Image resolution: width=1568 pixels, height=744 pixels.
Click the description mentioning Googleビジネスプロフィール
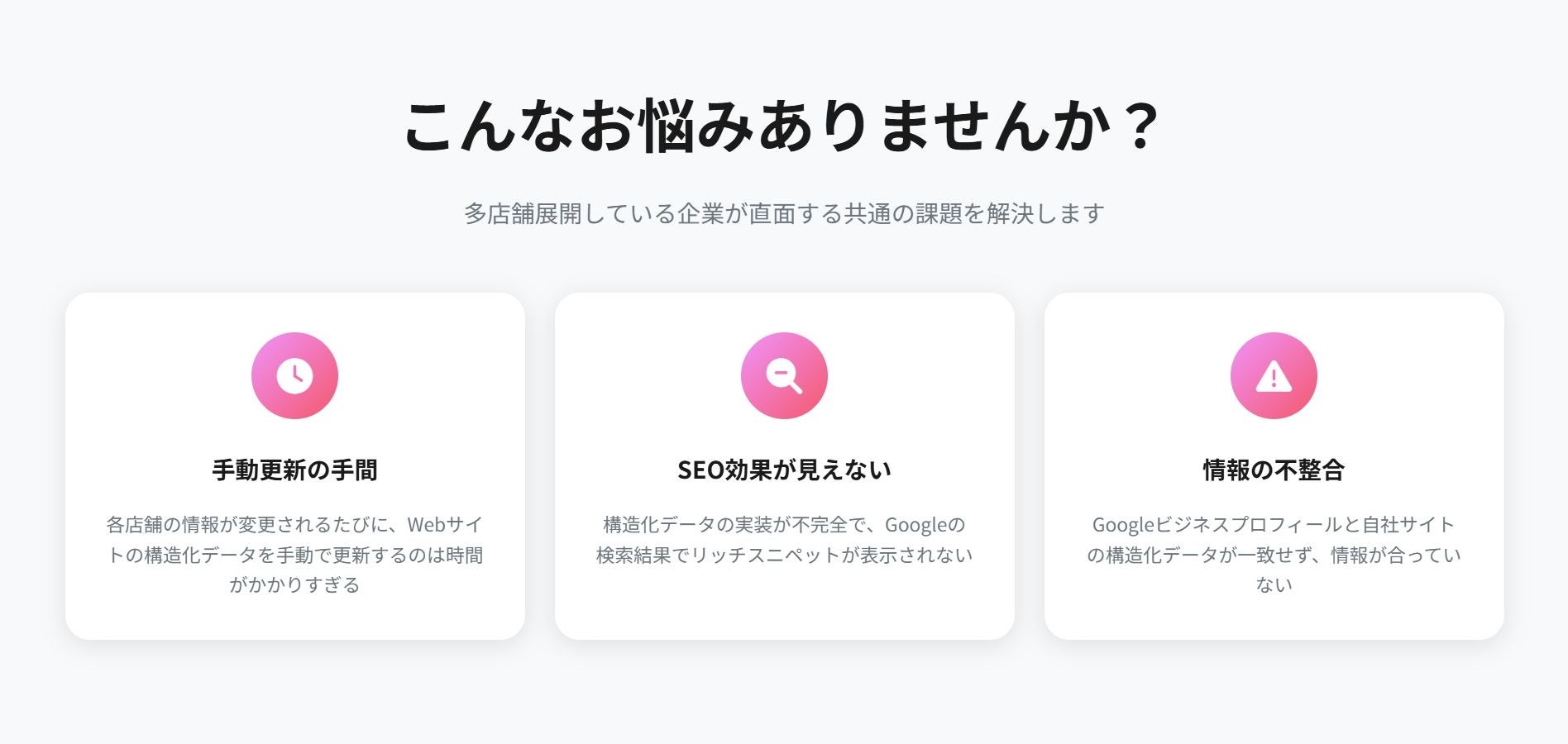(x=1274, y=555)
